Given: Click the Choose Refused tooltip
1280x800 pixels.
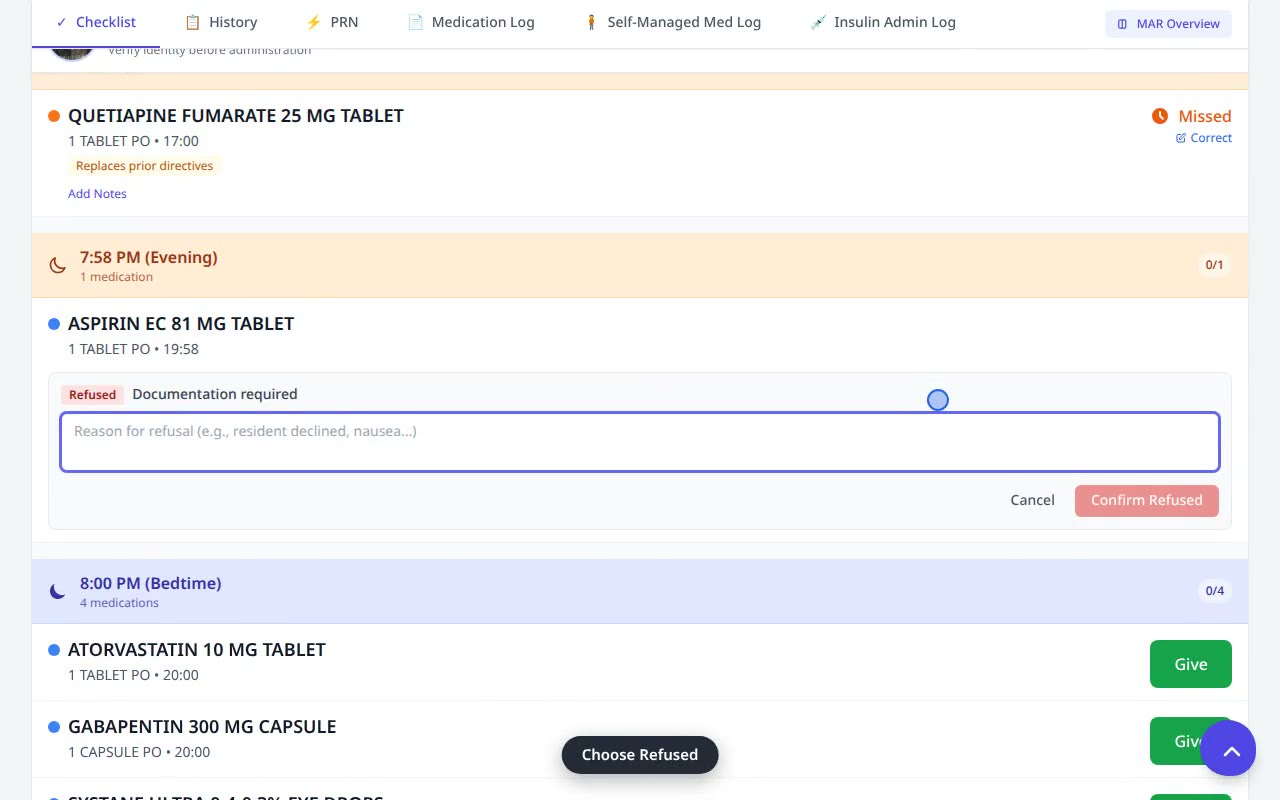Looking at the screenshot, I should click(x=640, y=755).
